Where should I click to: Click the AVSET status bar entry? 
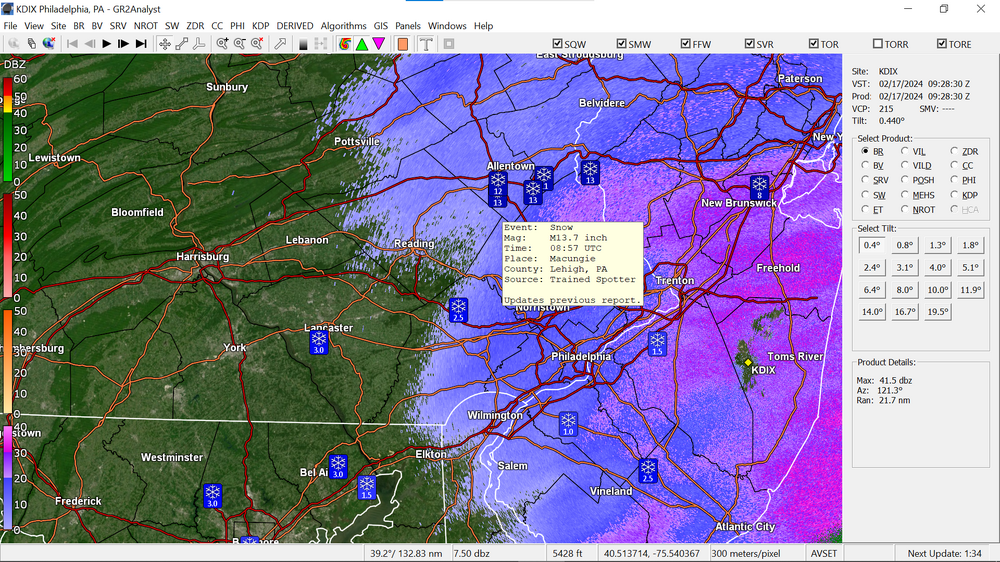pyautogui.click(x=823, y=553)
